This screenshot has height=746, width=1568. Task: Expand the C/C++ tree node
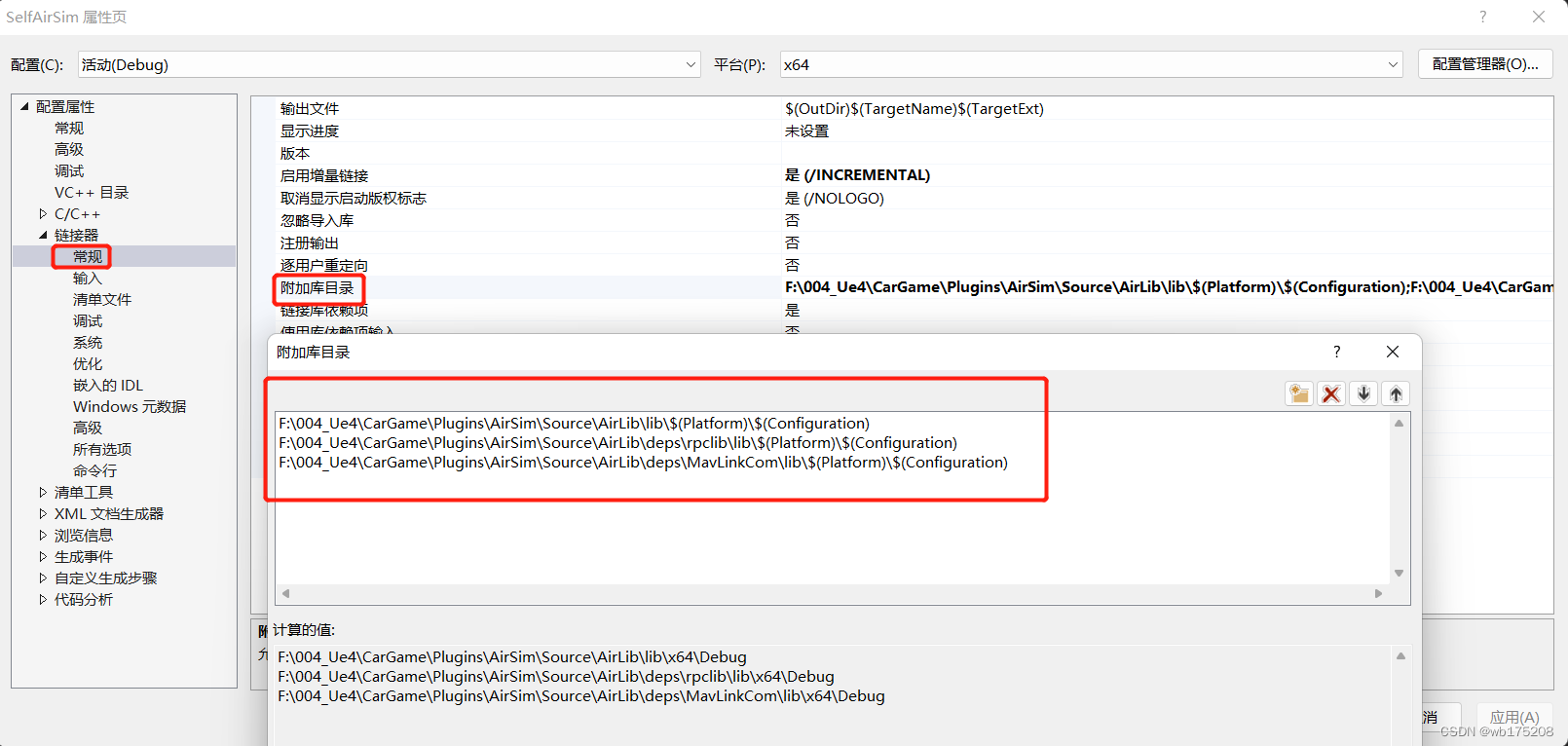coord(43,213)
